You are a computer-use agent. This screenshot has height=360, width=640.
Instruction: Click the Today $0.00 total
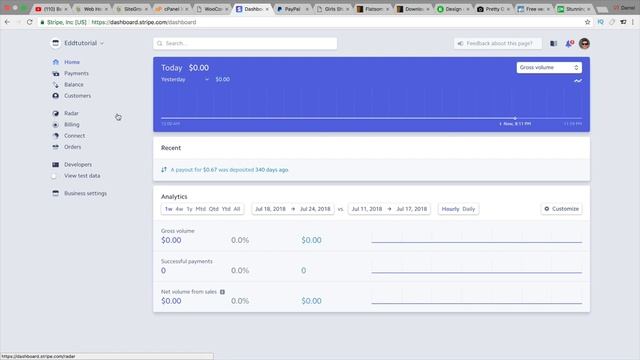pyautogui.click(x=185, y=68)
